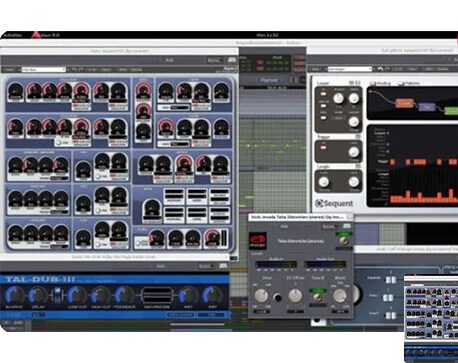
Task: Toggle the Trigger On switch in Sequent
Action: tap(323, 147)
